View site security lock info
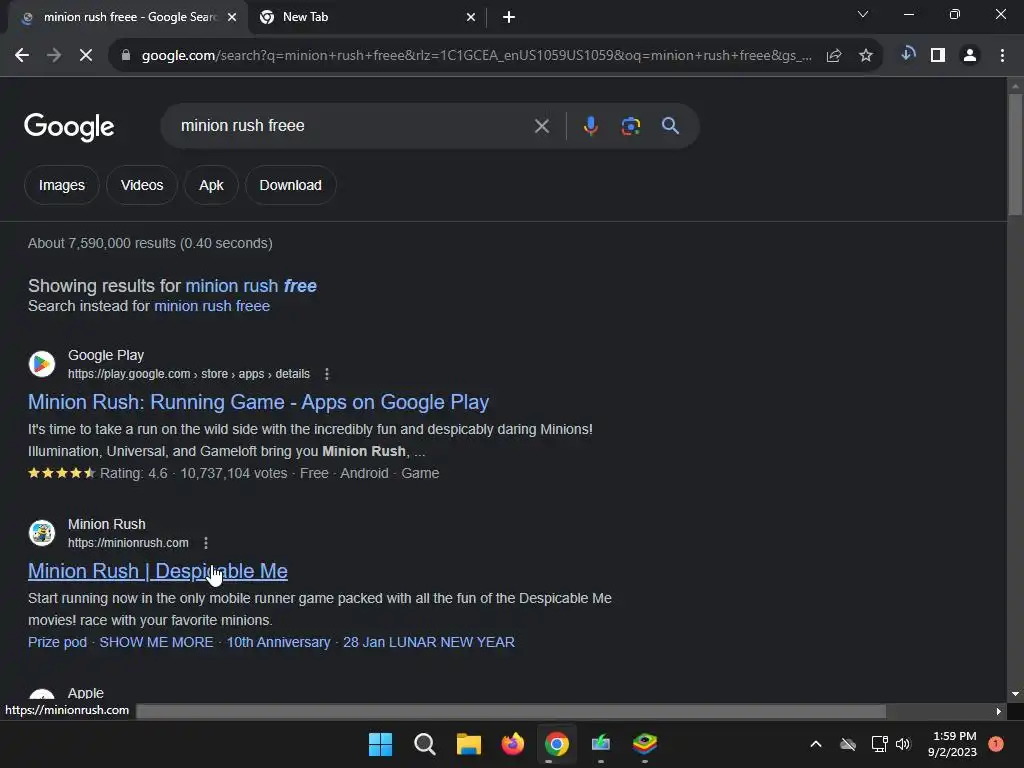The image size is (1024, 768). [126, 56]
